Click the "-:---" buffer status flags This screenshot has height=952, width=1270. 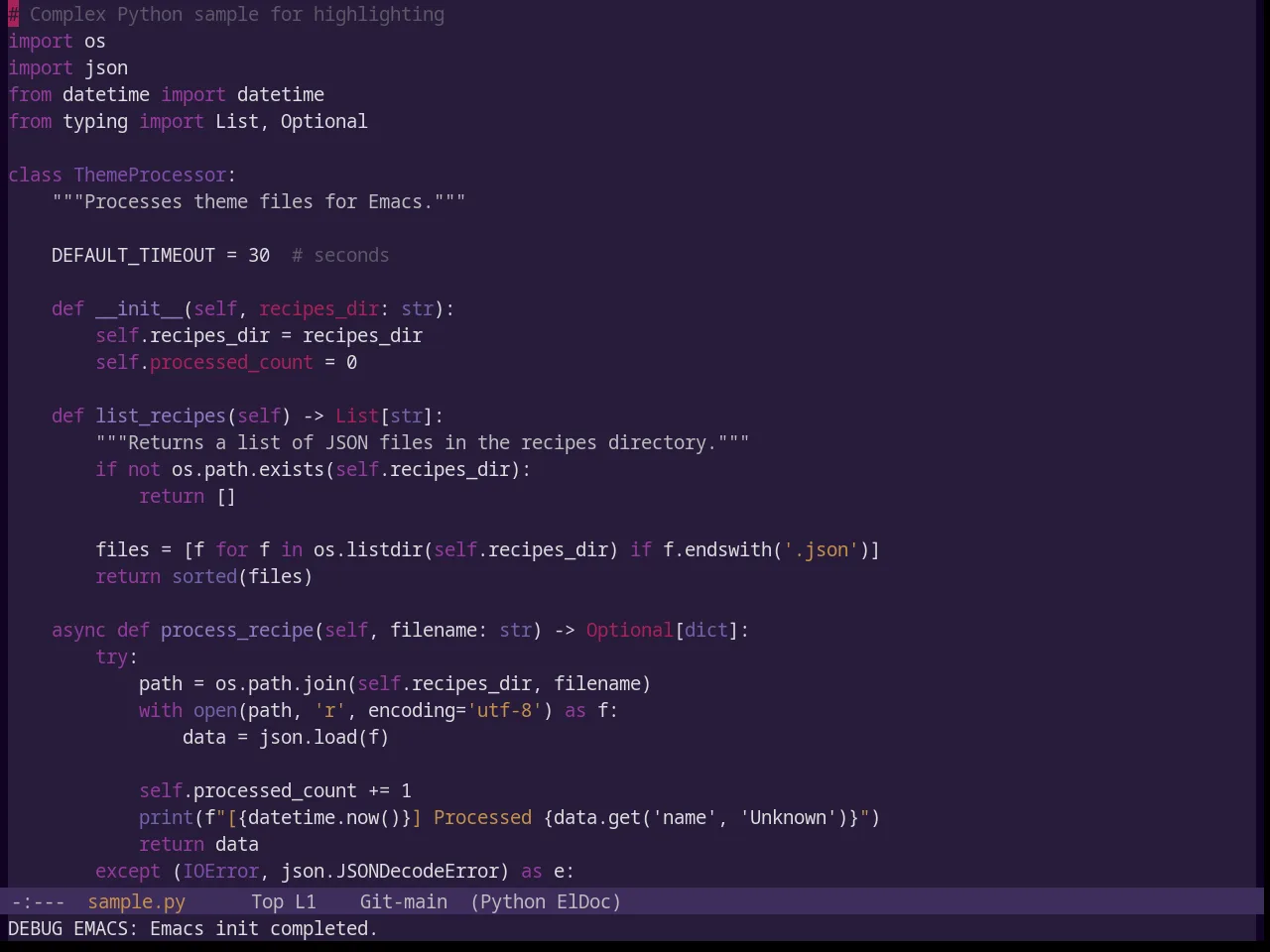[x=37, y=901]
